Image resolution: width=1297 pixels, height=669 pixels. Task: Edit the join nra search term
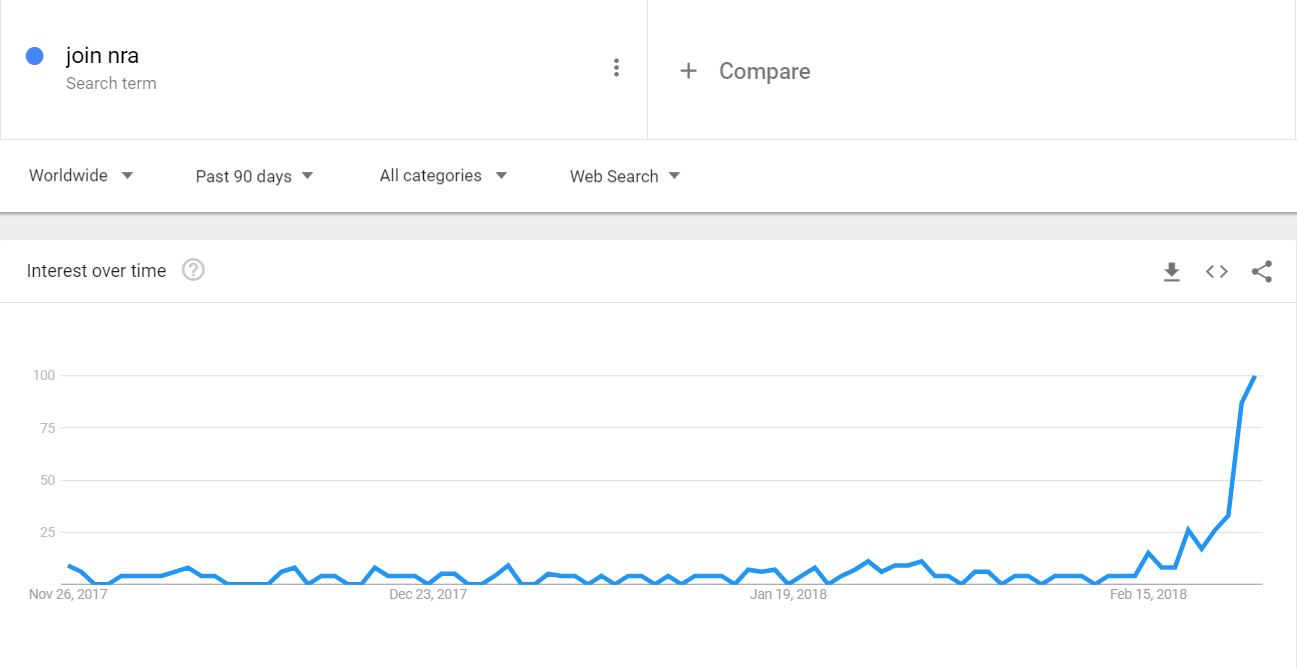(x=102, y=56)
